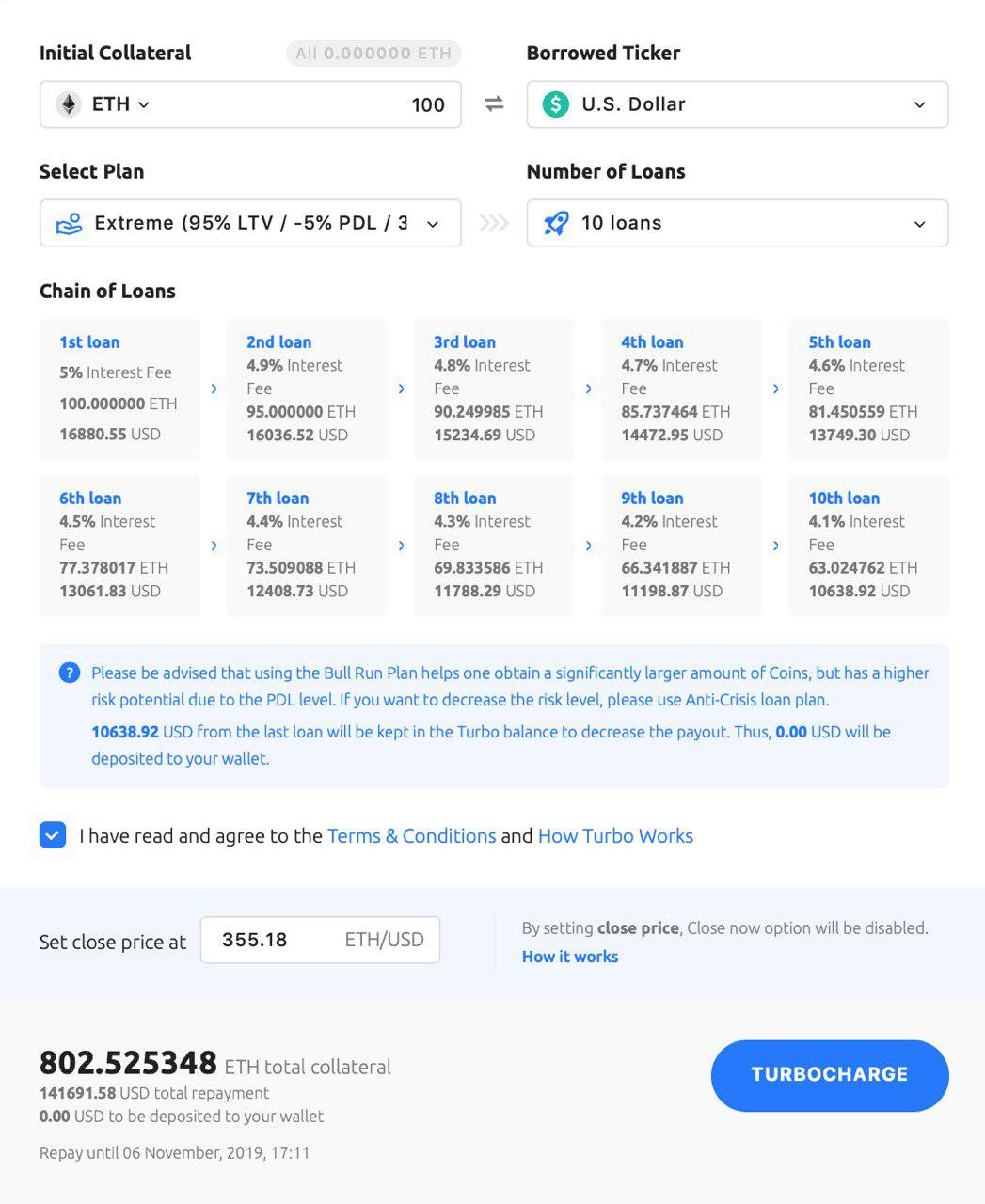Image resolution: width=985 pixels, height=1204 pixels.
Task: Click the How it works link
Action: click(x=570, y=957)
